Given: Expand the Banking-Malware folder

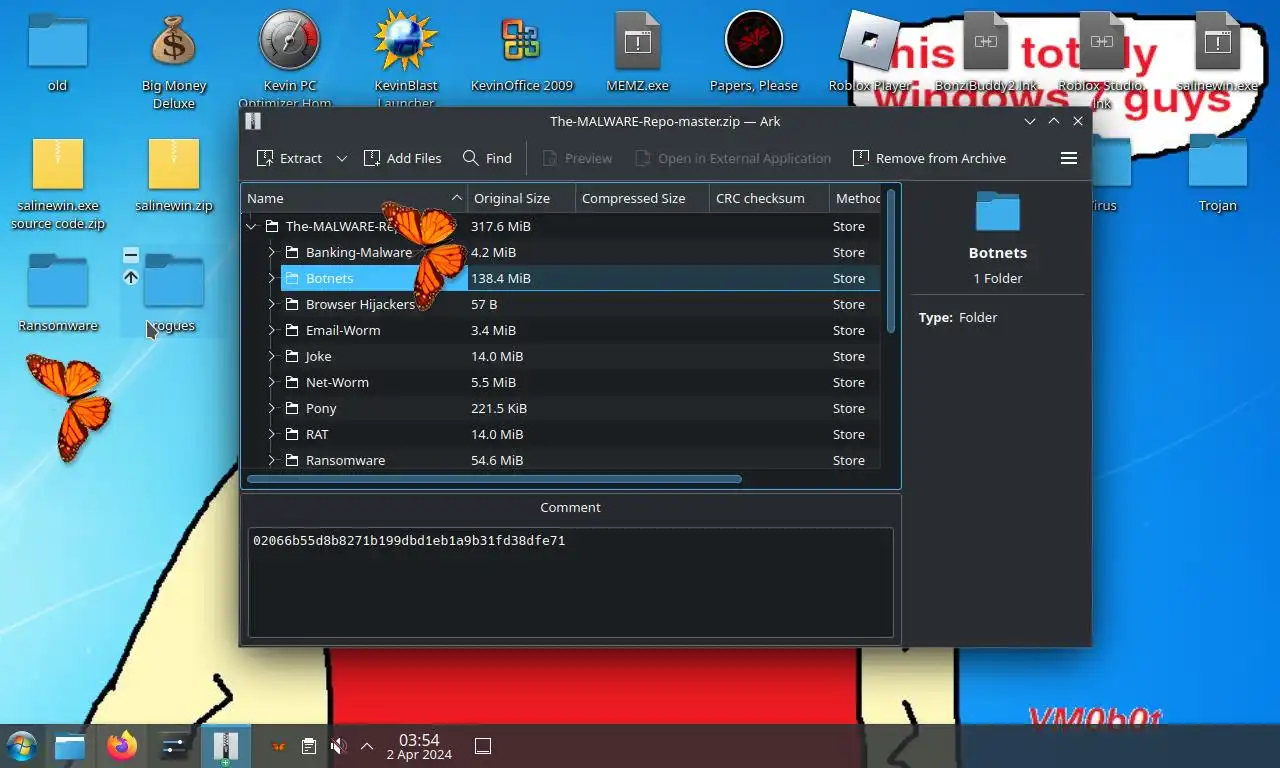Looking at the screenshot, I should pos(271,252).
